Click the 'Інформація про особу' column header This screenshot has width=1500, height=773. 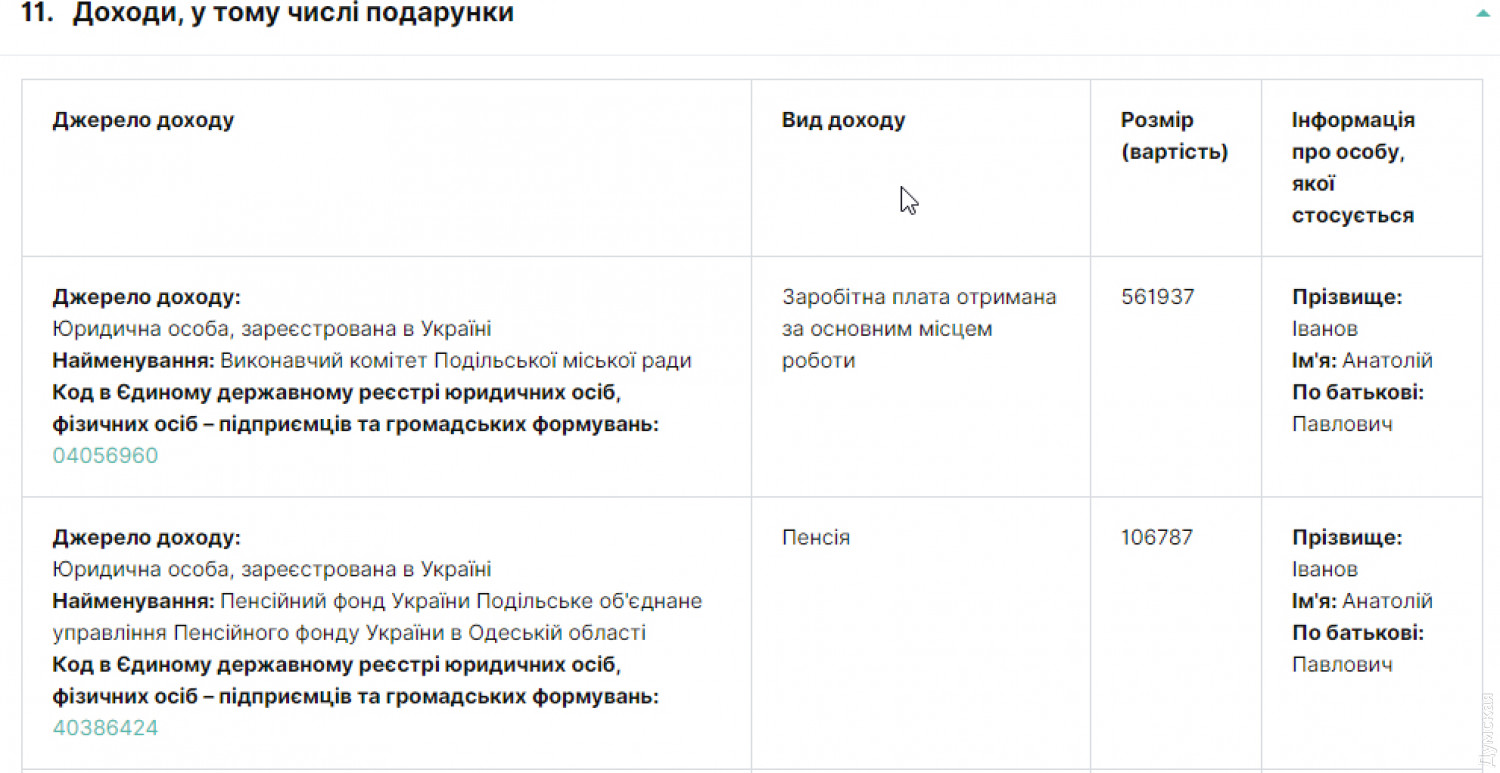[1353, 167]
